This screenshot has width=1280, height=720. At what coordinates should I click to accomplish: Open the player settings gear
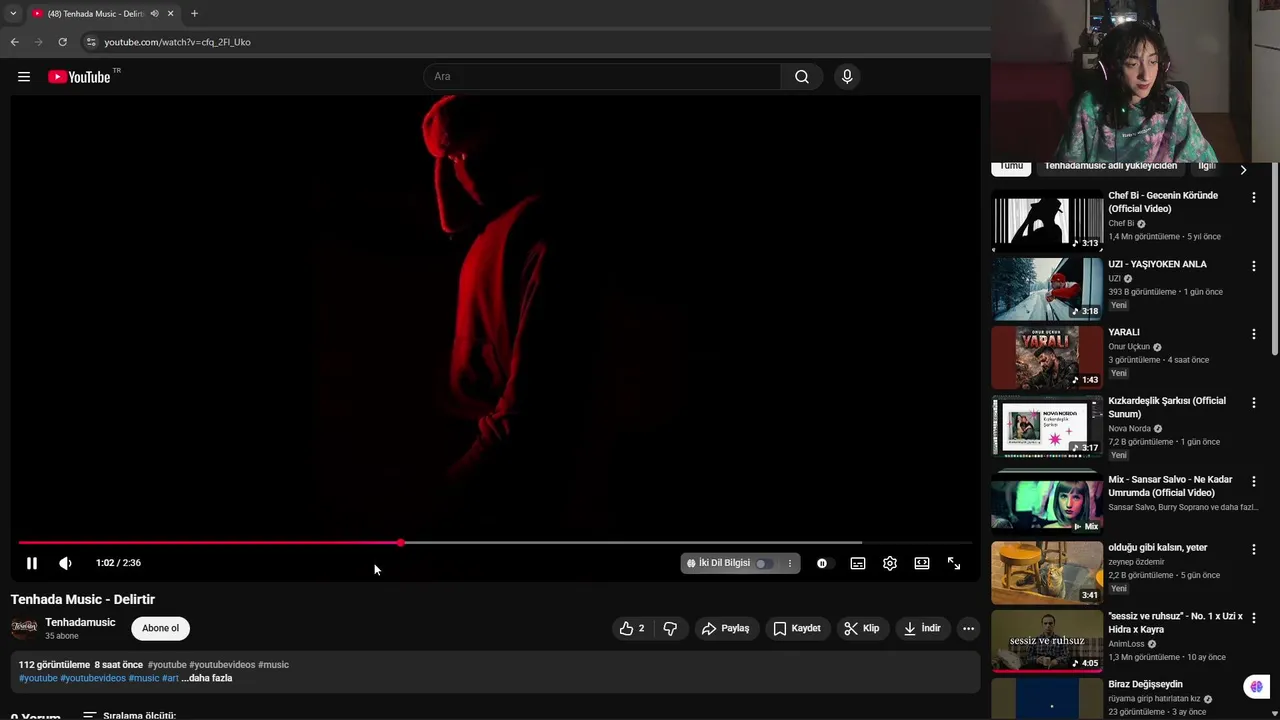(x=890, y=563)
